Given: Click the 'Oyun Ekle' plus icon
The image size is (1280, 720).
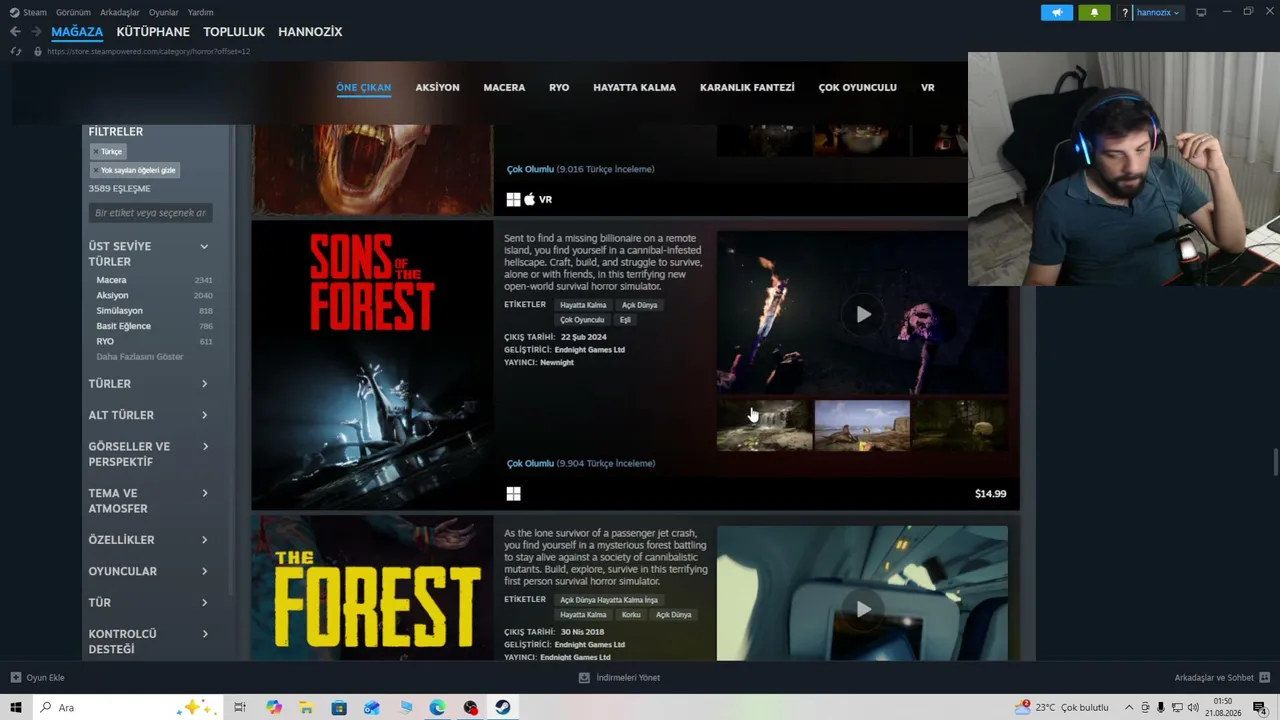Looking at the screenshot, I should [x=16, y=678].
